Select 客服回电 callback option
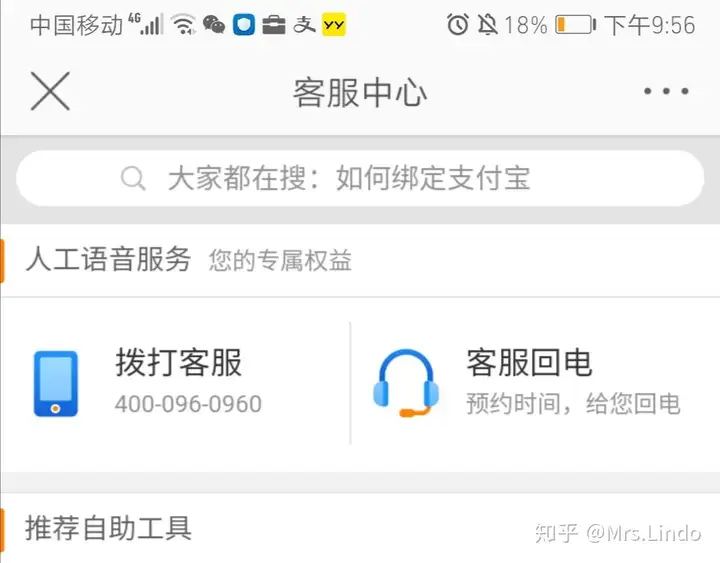720x563 pixels. point(529,362)
